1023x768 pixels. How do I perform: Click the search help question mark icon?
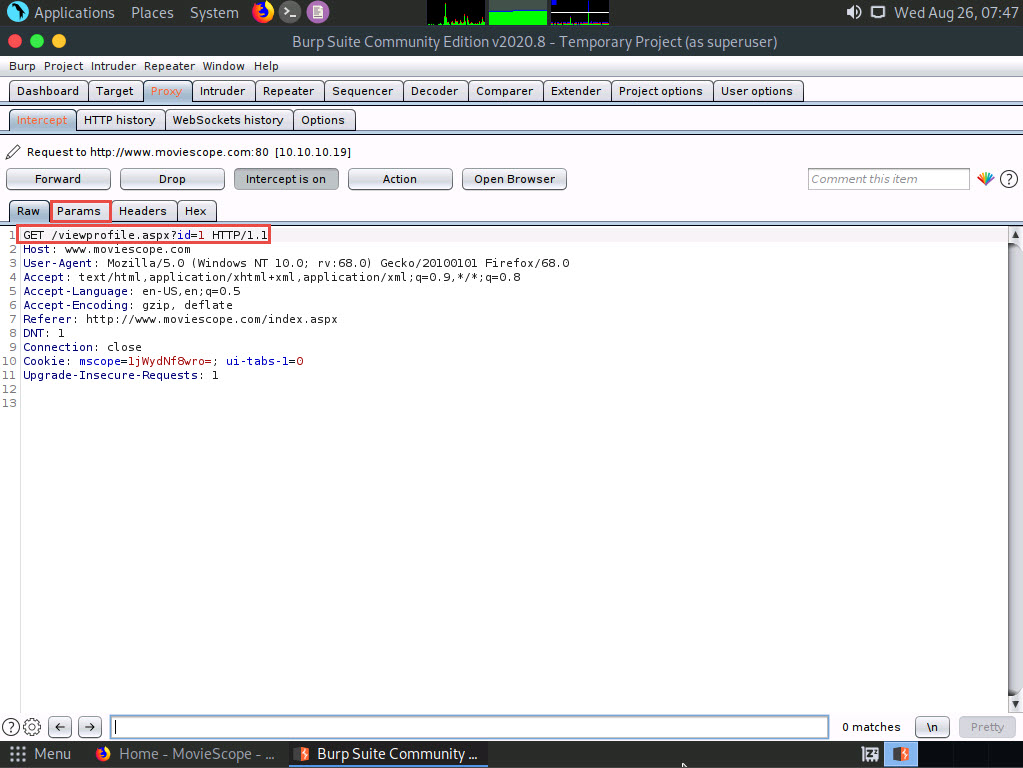coord(11,727)
